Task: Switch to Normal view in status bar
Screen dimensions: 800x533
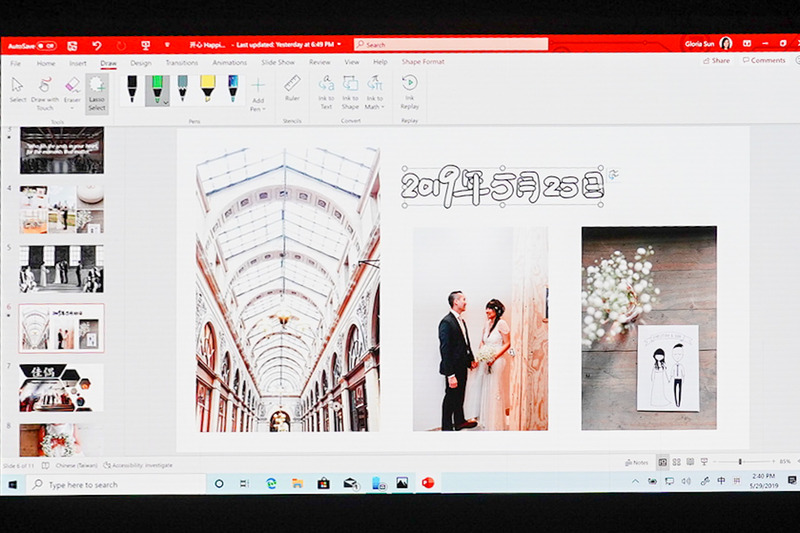Action: pyautogui.click(x=662, y=462)
